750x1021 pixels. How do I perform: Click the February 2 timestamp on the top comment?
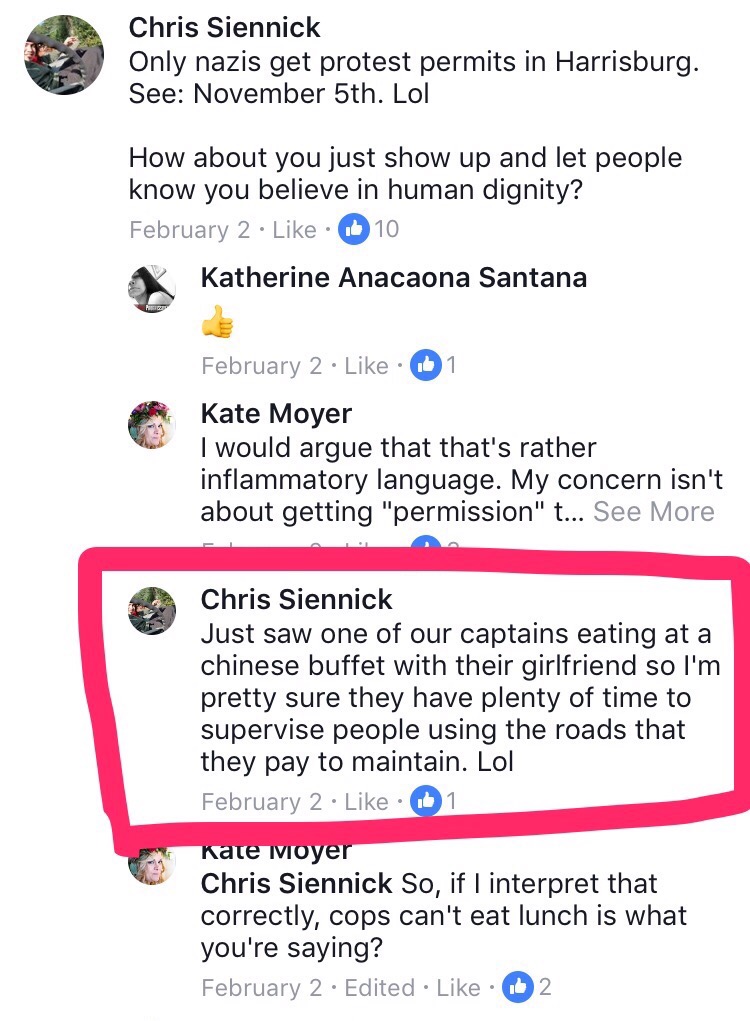pyautogui.click(x=189, y=230)
